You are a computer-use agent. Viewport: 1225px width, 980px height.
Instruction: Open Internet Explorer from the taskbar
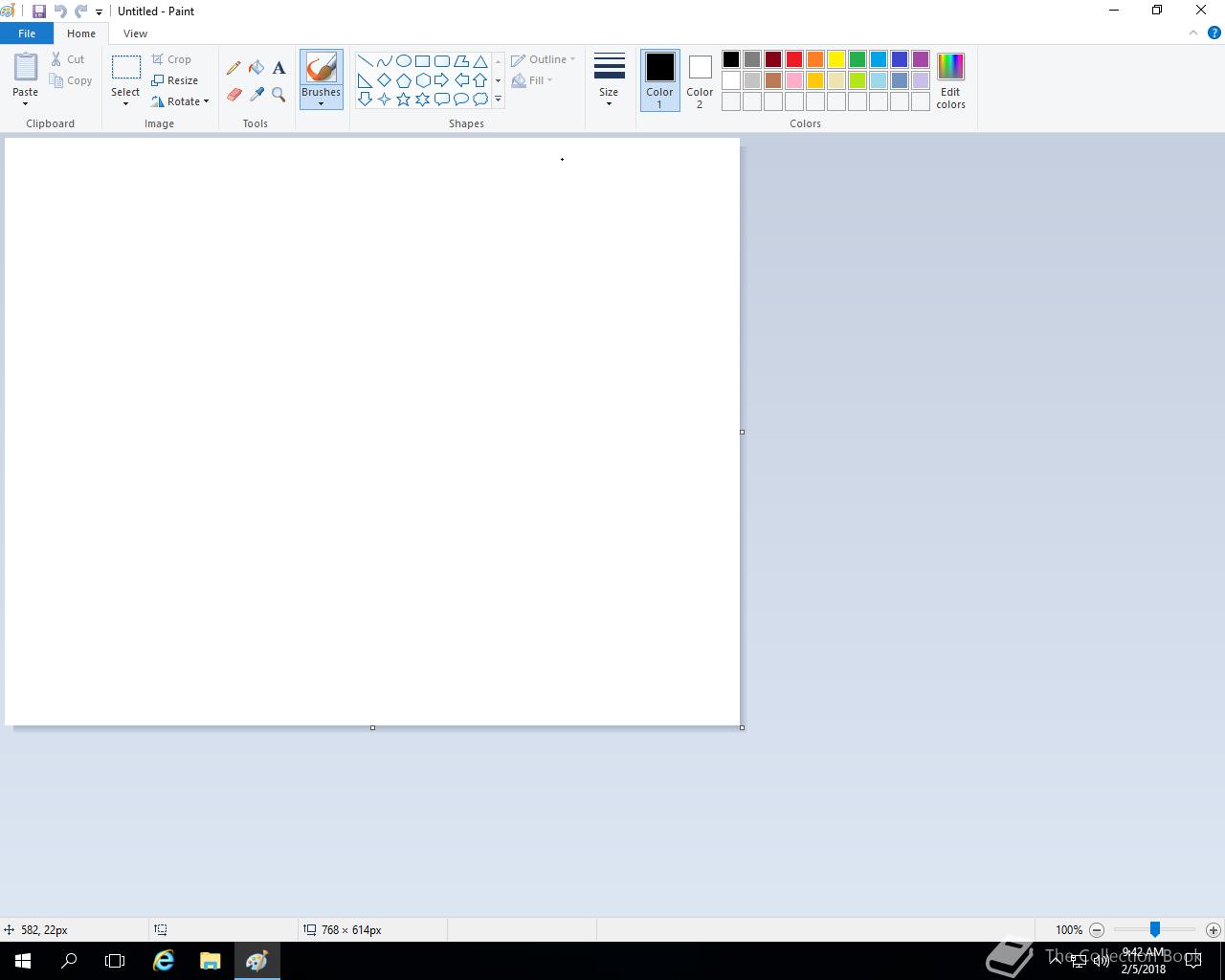click(x=164, y=961)
